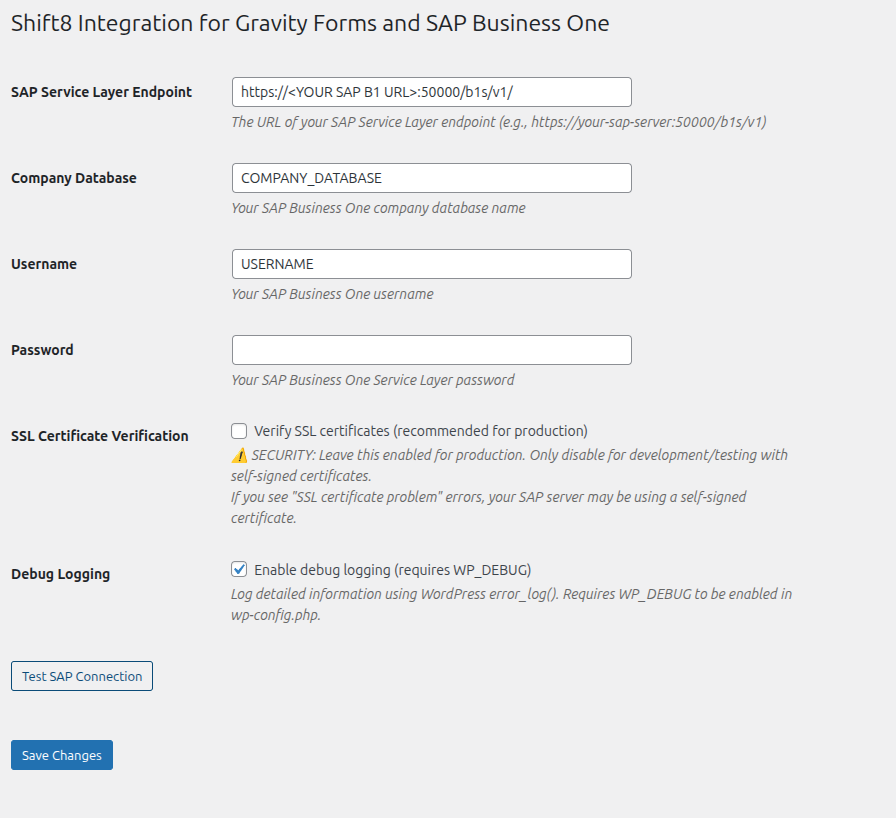Click the SSL Certificate Verification label
This screenshot has height=818, width=896.
click(99, 436)
